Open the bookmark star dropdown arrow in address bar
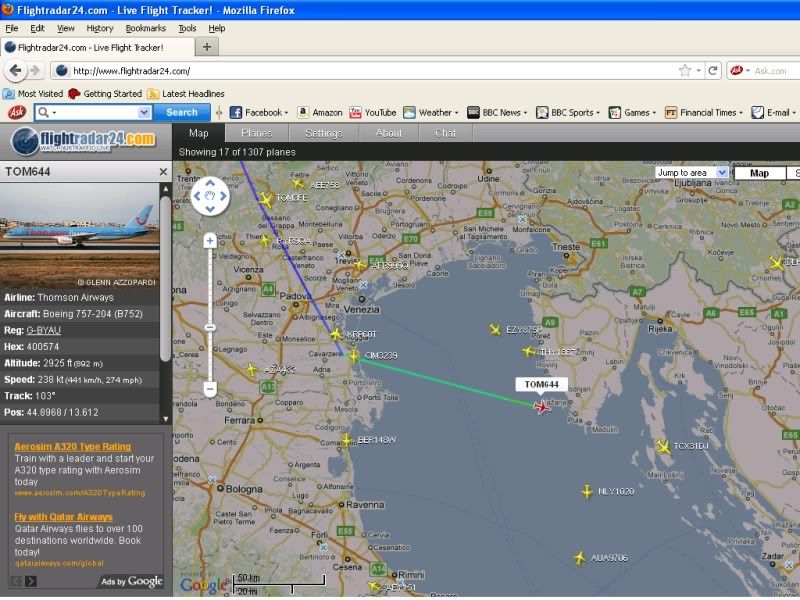This screenshot has height=600, width=800. point(698,70)
